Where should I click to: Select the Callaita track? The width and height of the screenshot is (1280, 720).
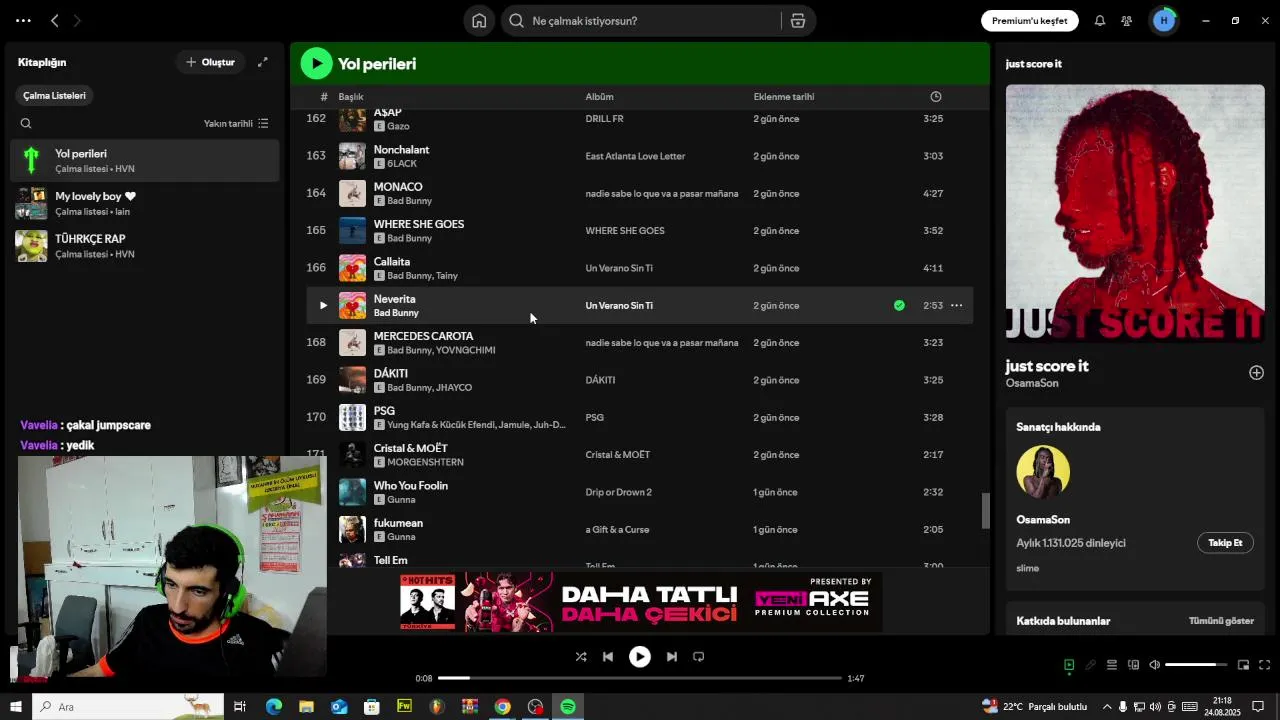392,262
